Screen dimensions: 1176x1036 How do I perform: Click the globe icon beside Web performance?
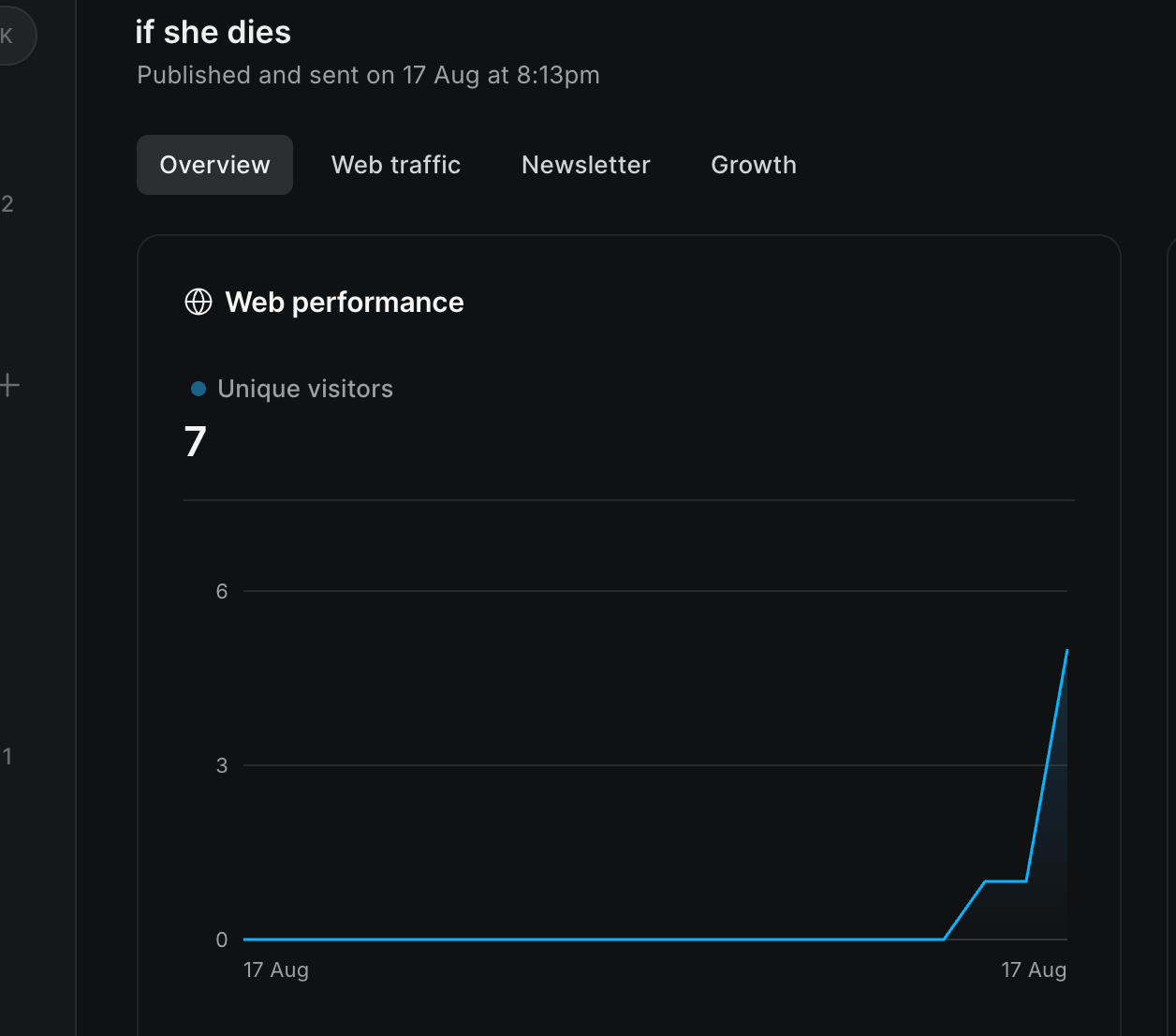pyautogui.click(x=198, y=302)
